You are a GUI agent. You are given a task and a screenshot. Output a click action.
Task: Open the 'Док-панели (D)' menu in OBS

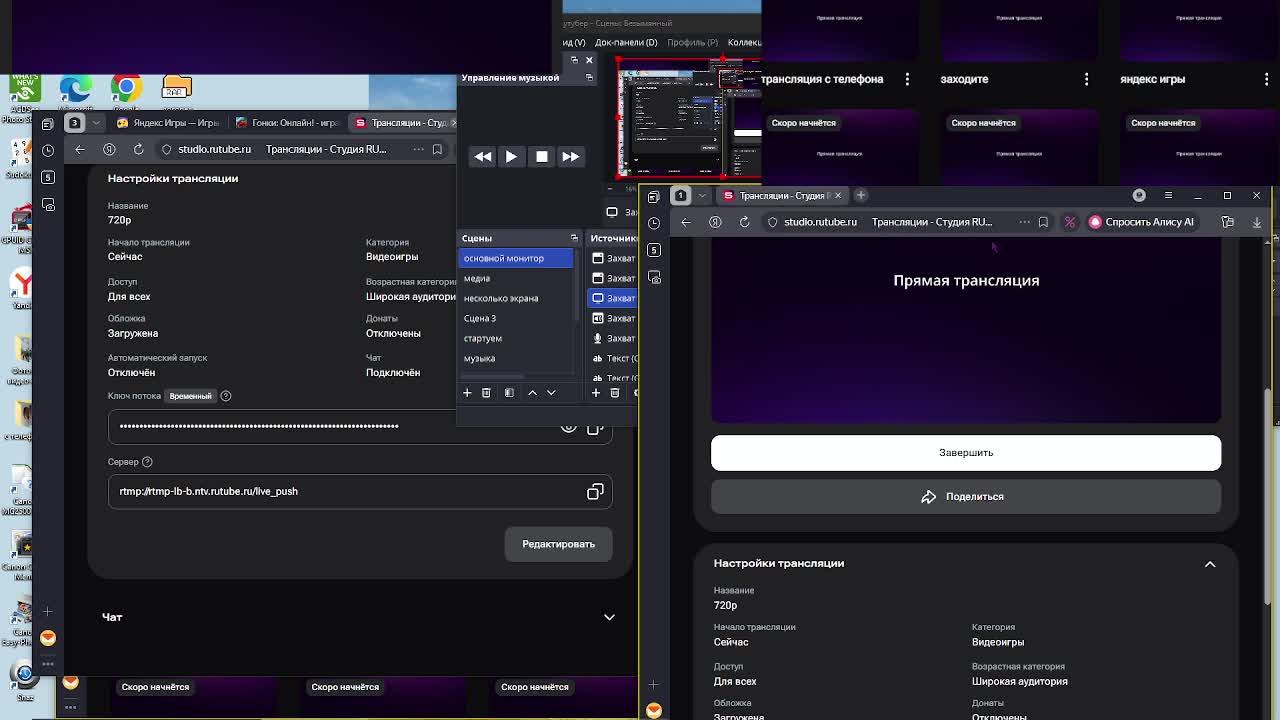(626, 42)
